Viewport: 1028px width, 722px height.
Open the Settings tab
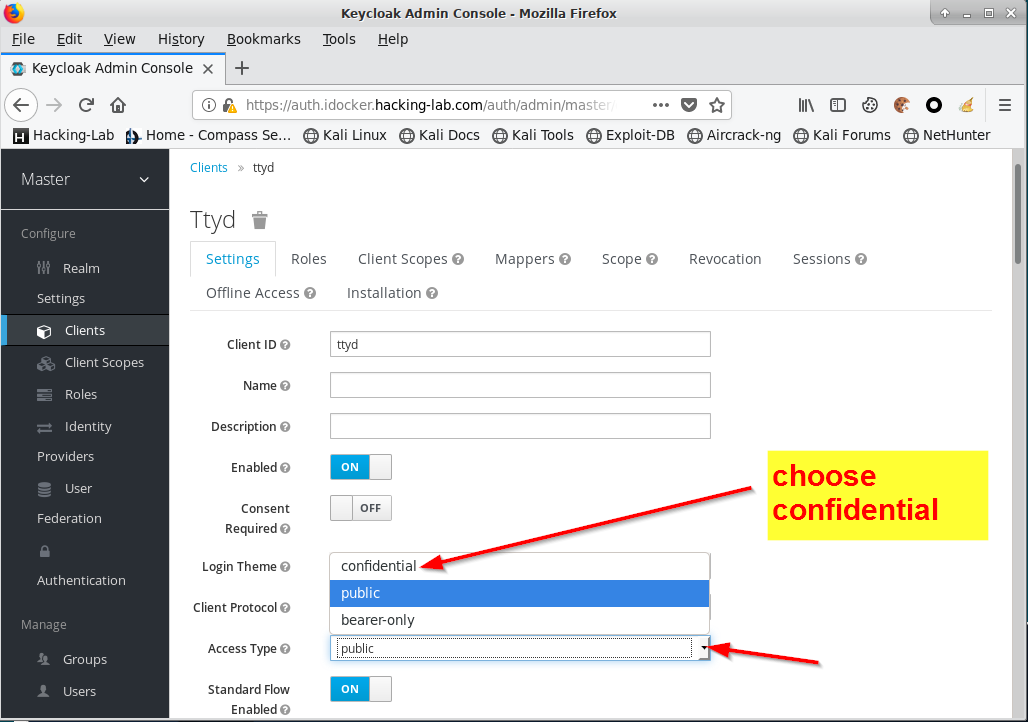click(x=233, y=259)
